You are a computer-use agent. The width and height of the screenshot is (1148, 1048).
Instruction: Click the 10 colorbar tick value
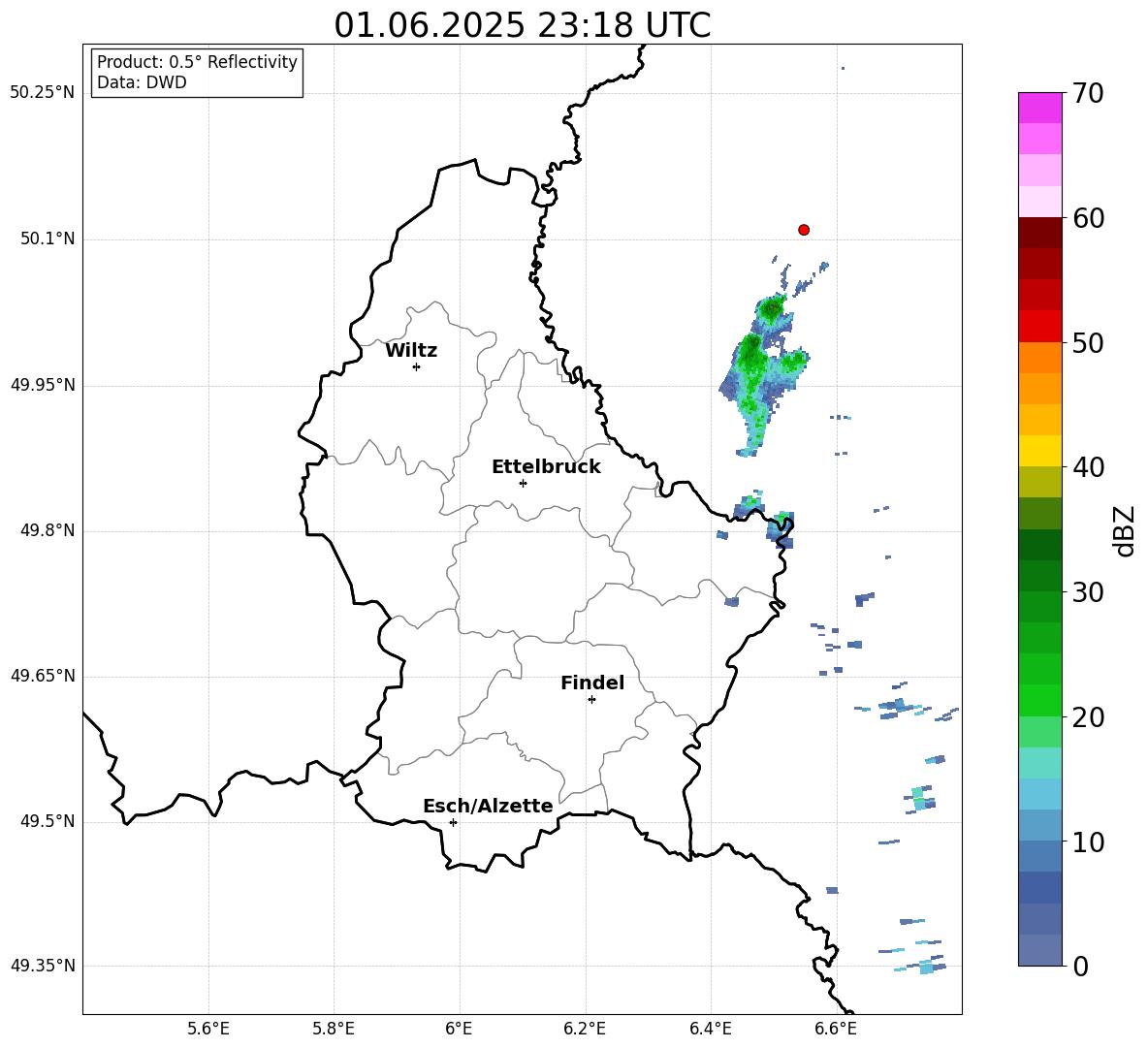tap(1088, 842)
